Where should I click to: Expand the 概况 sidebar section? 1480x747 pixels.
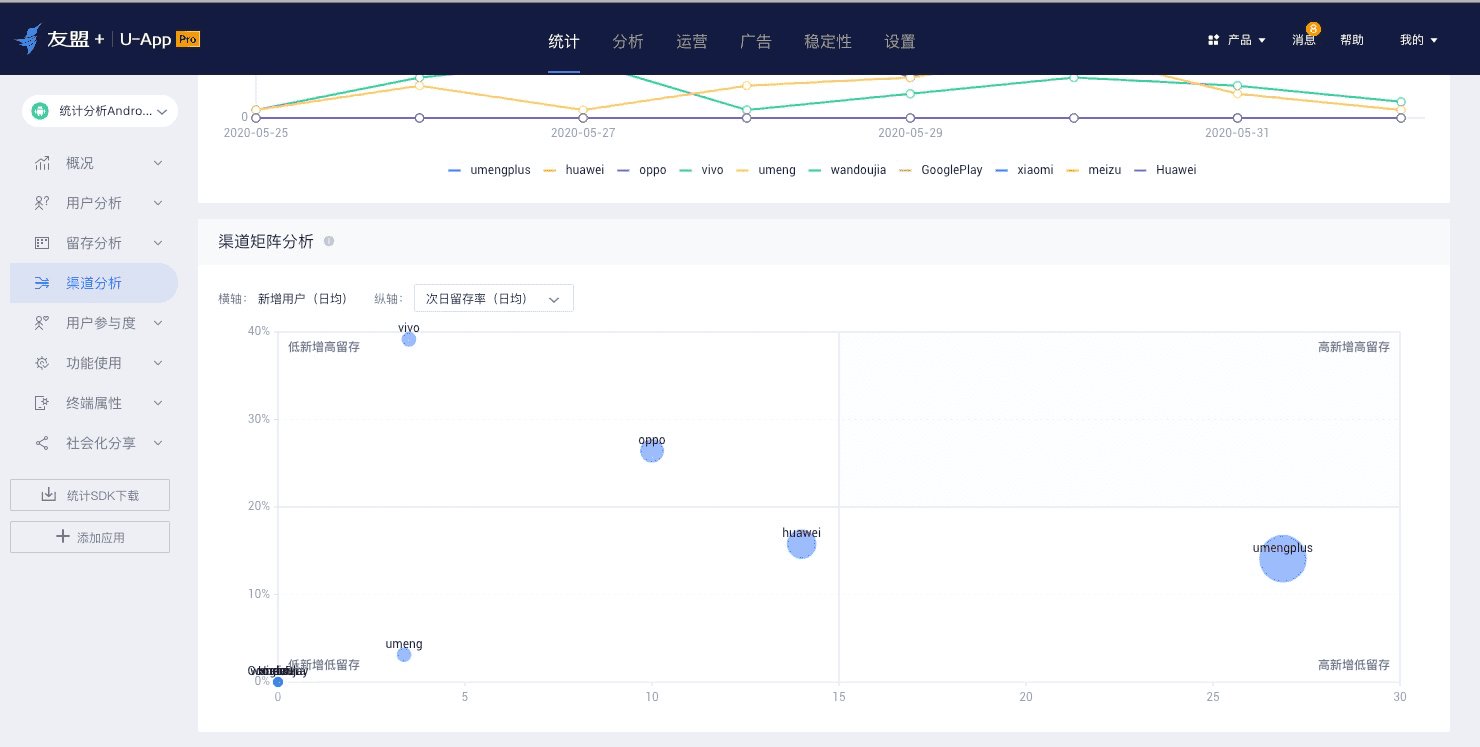coord(157,163)
